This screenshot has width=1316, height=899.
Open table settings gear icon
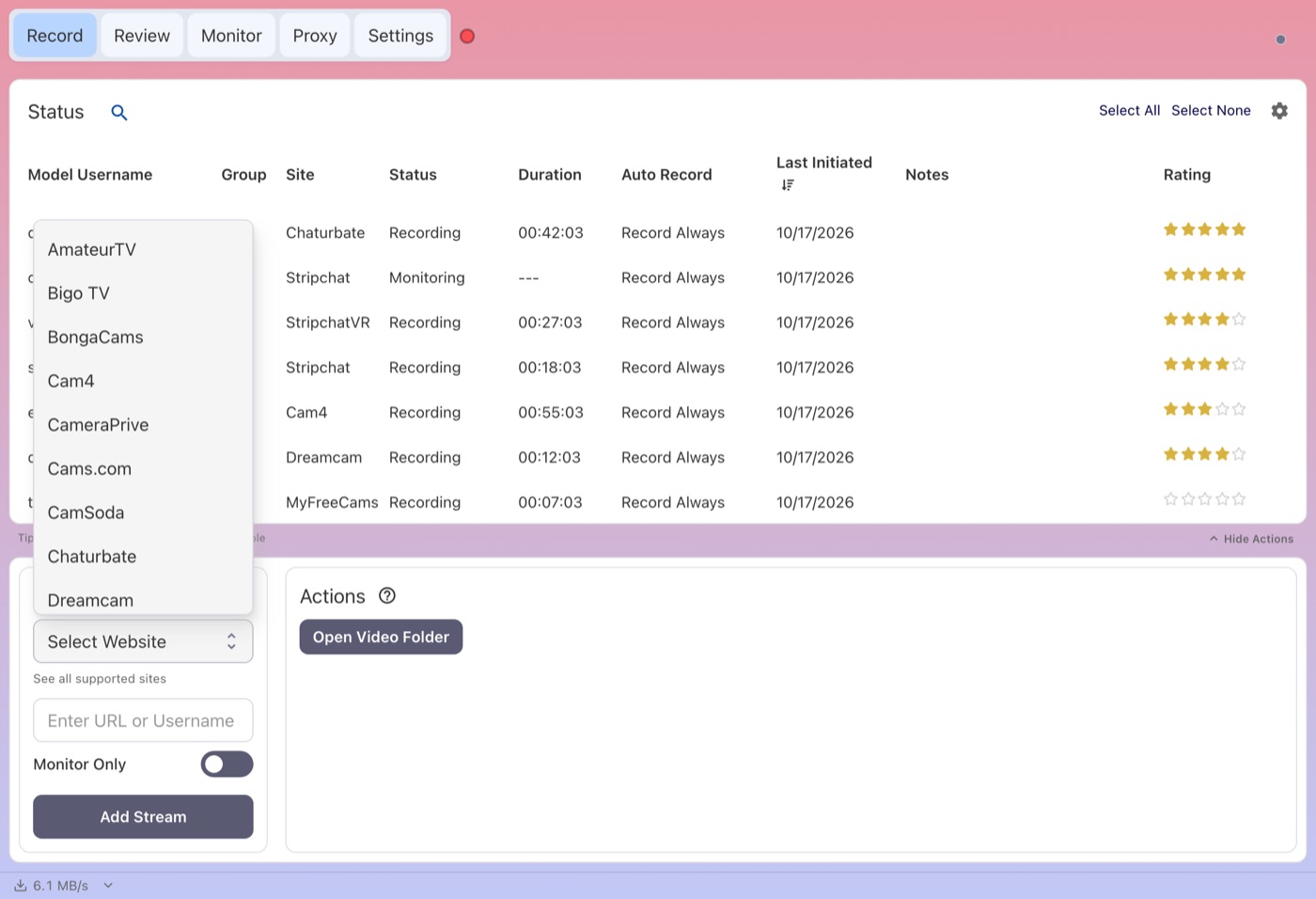(x=1279, y=111)
